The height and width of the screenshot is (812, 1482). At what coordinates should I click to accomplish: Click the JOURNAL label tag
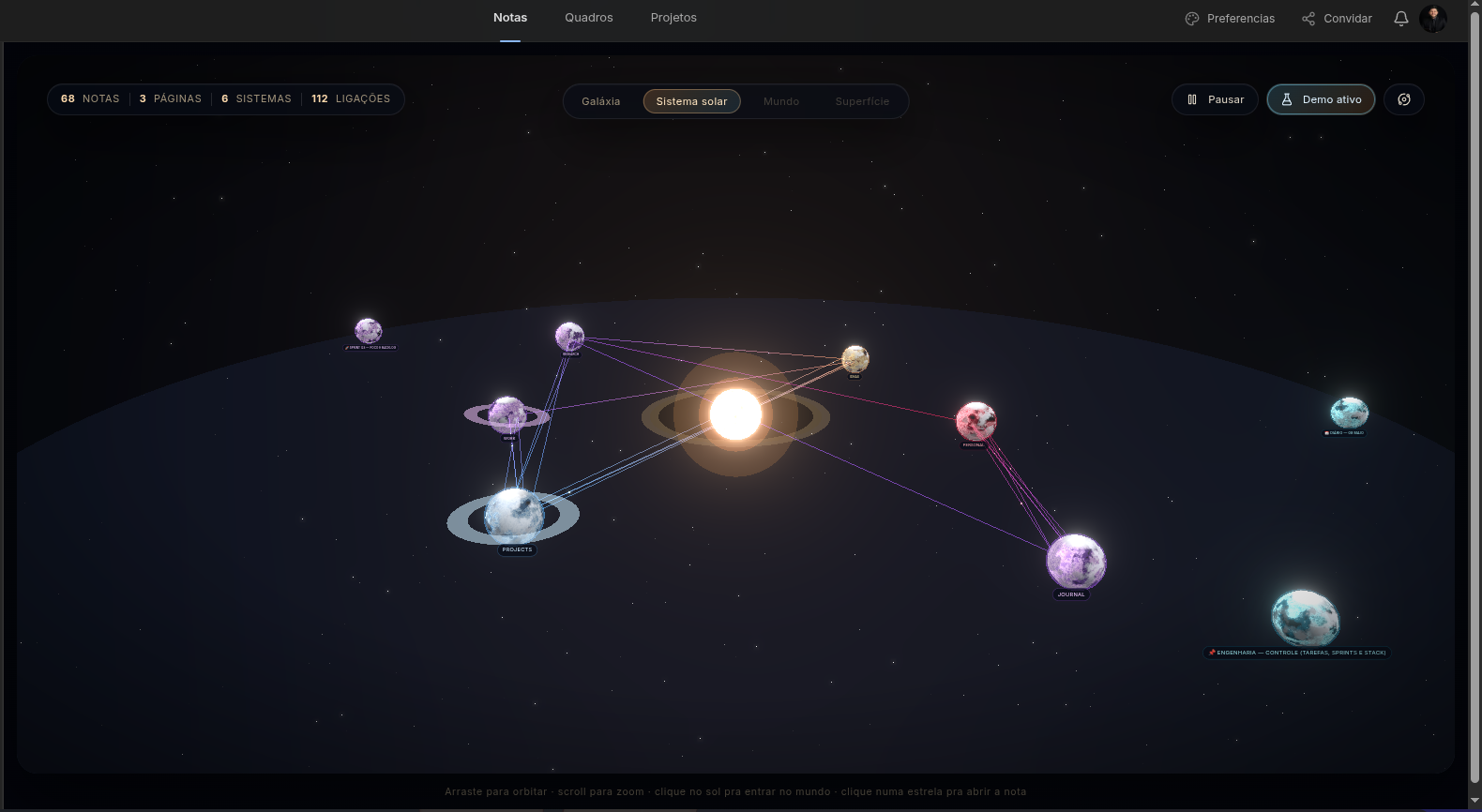1071,594
